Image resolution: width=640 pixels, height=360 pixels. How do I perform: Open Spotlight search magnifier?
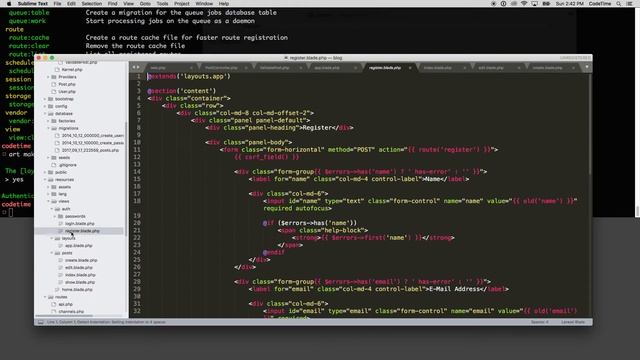(x=619, y=3)
